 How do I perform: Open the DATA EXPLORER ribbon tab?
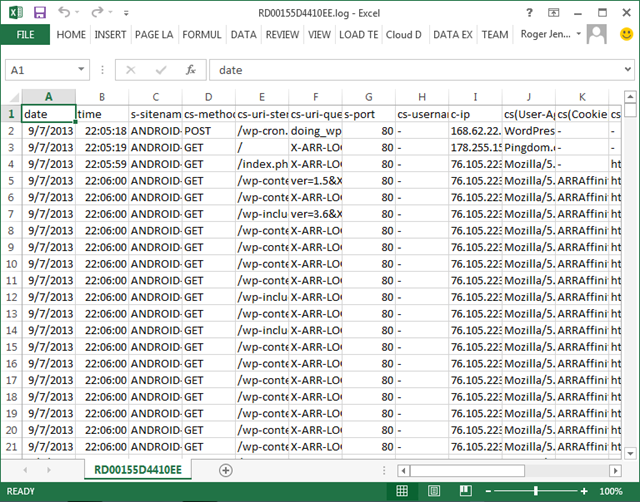coord(453,35)
